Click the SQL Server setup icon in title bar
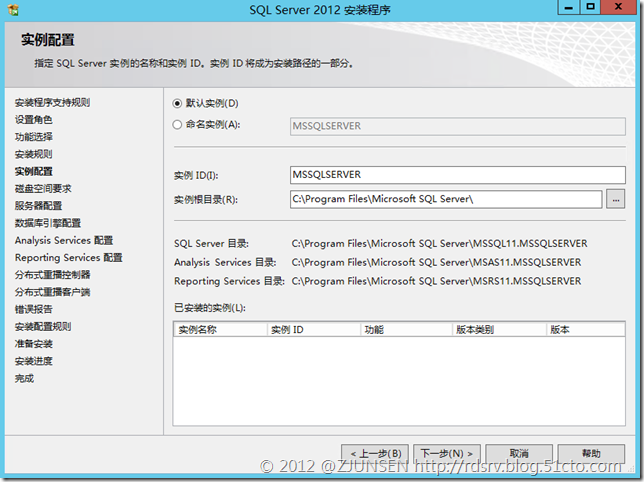Viewport: 644px width, 482px height. coord(13,10)
